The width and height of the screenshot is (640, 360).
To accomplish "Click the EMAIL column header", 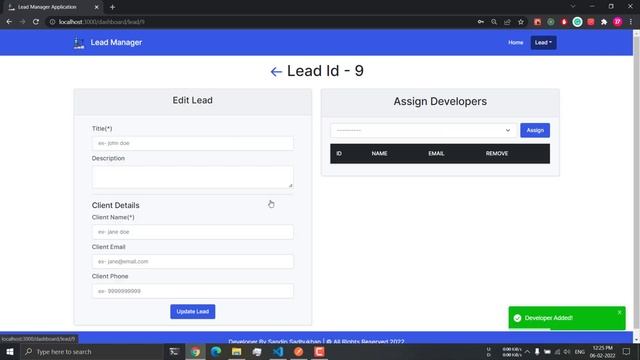I will [x=436, y=153].
